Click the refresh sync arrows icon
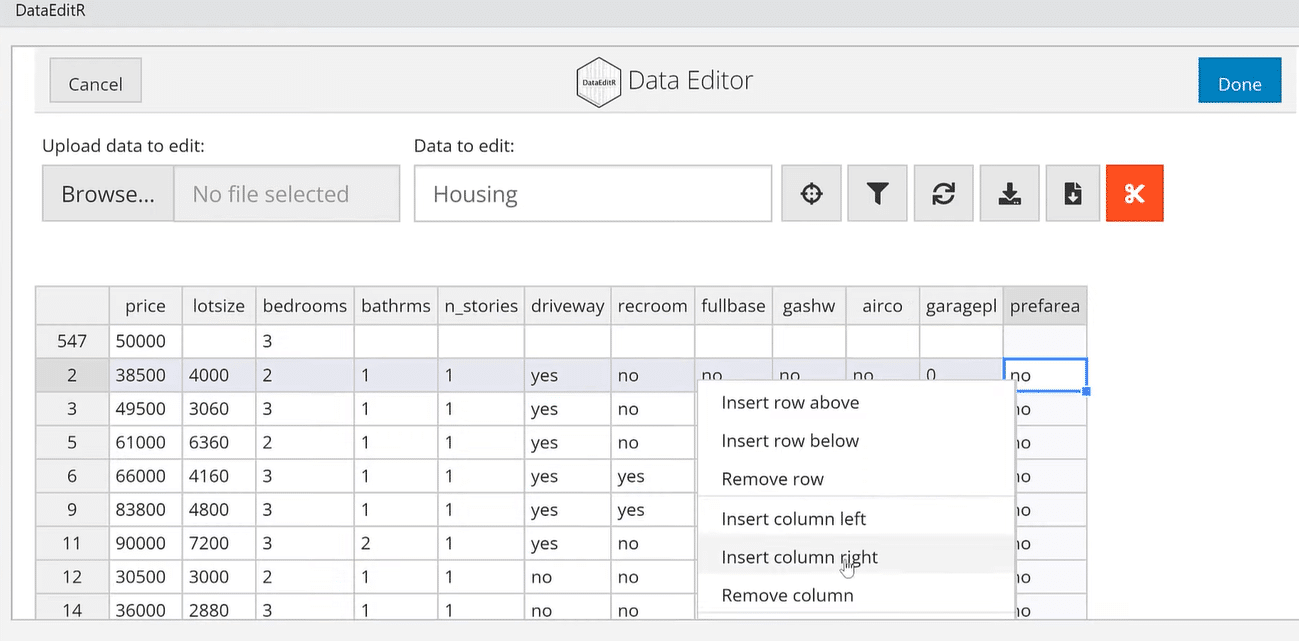 pos(943,193)
